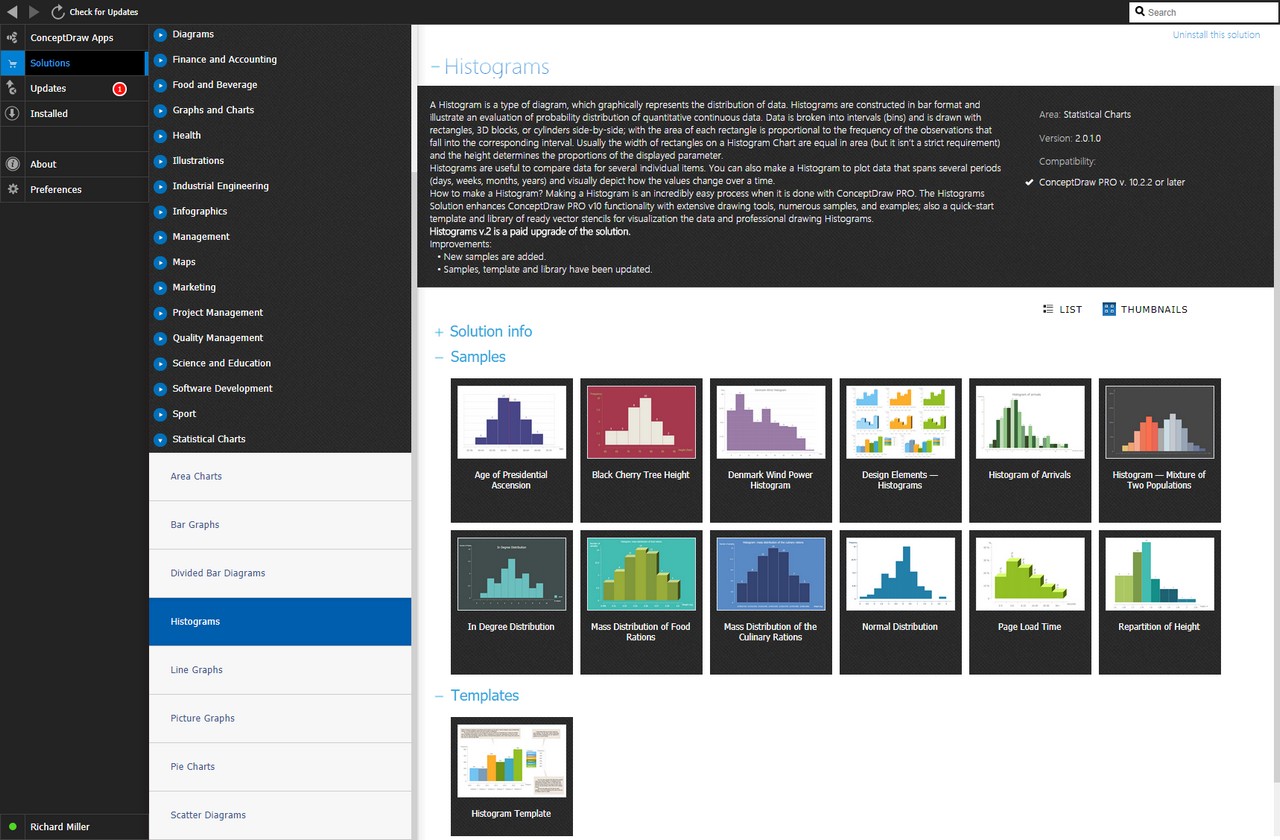This screenshot has height=840, width=1280.
Task: Collapse the Templates section
Action: point(438,696)
